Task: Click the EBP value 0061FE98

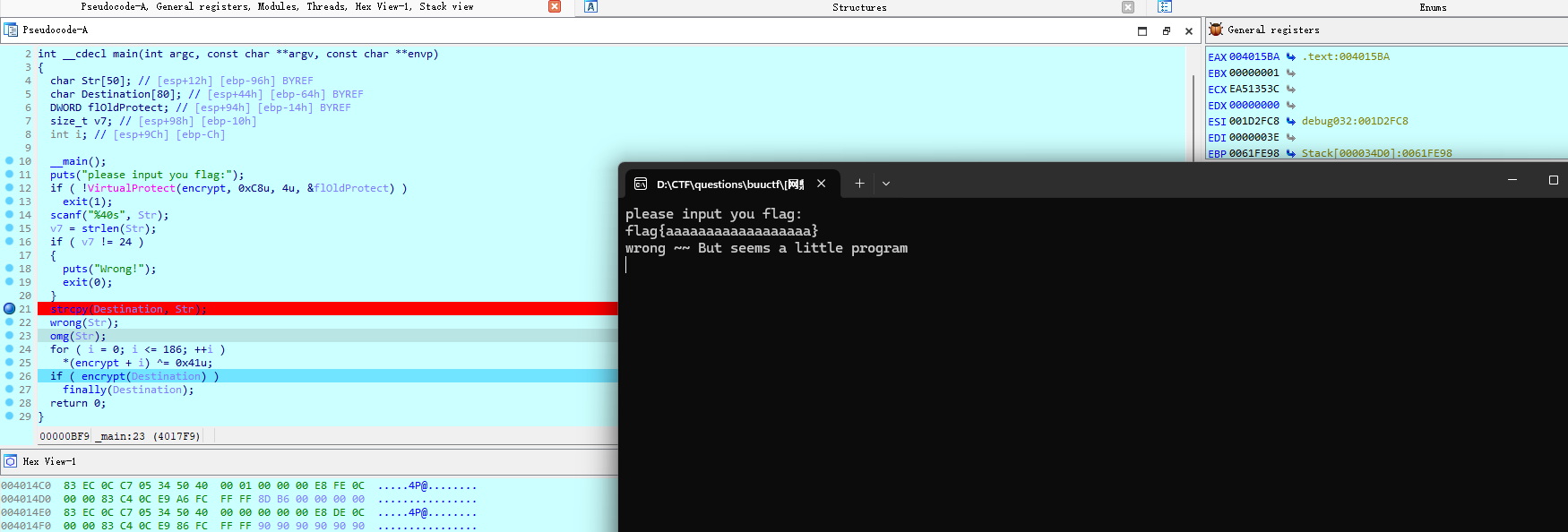Action: click(1254, 153)
